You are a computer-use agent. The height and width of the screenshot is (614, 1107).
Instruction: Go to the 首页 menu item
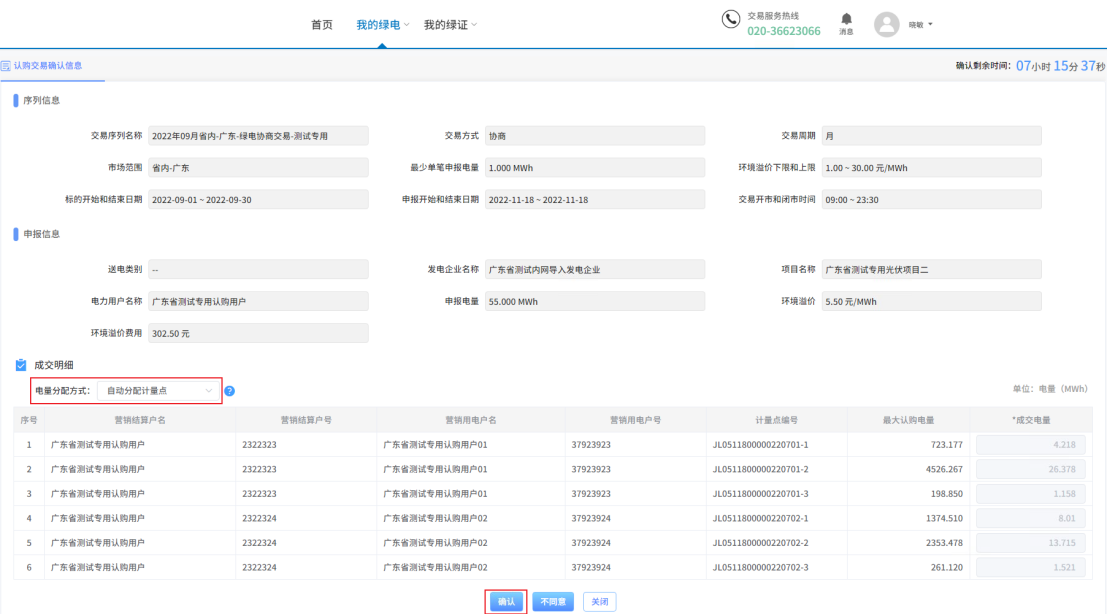tap(322, 24)
